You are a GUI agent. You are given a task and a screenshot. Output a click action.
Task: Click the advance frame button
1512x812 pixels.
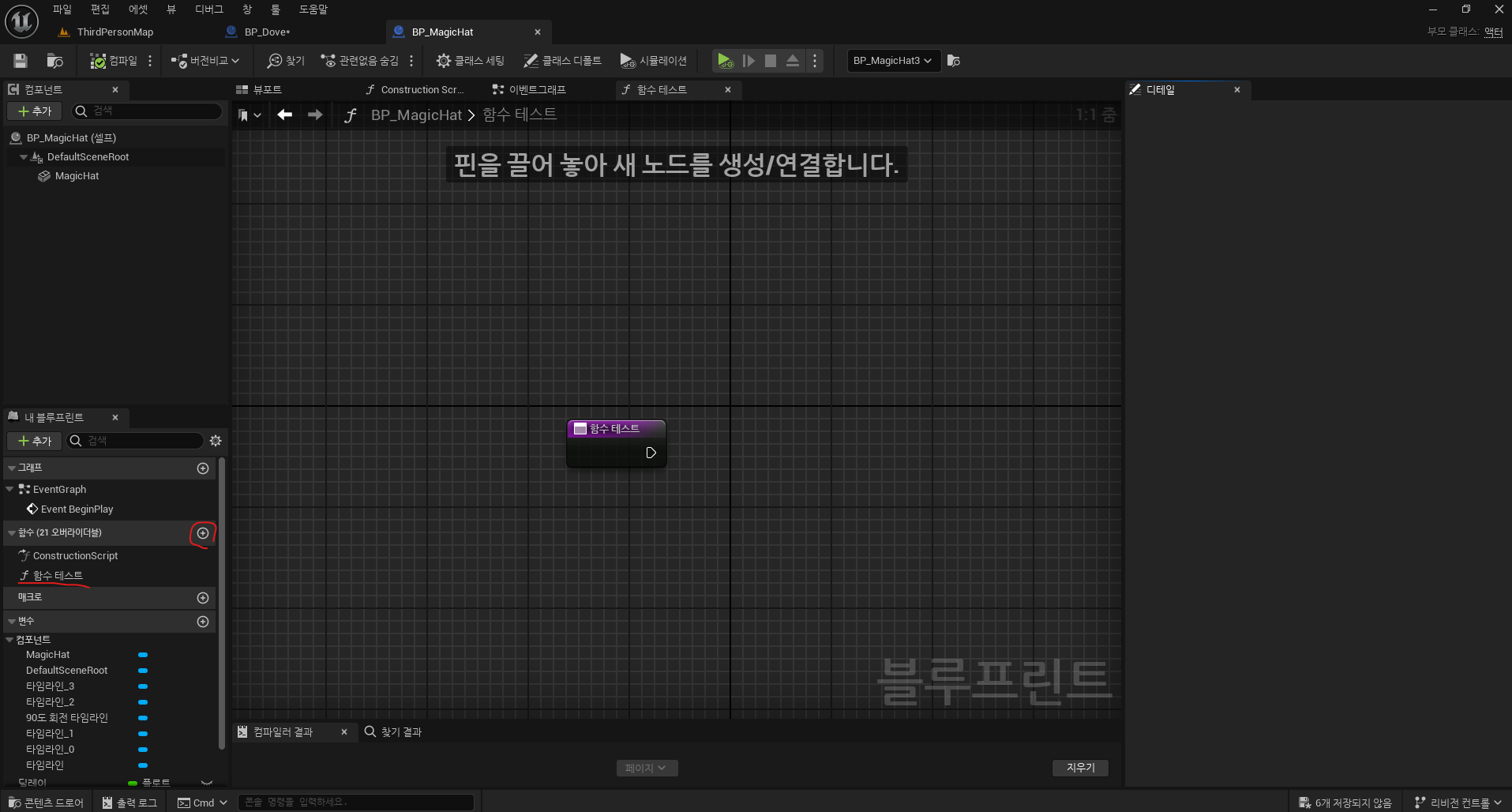pos(748,61)
